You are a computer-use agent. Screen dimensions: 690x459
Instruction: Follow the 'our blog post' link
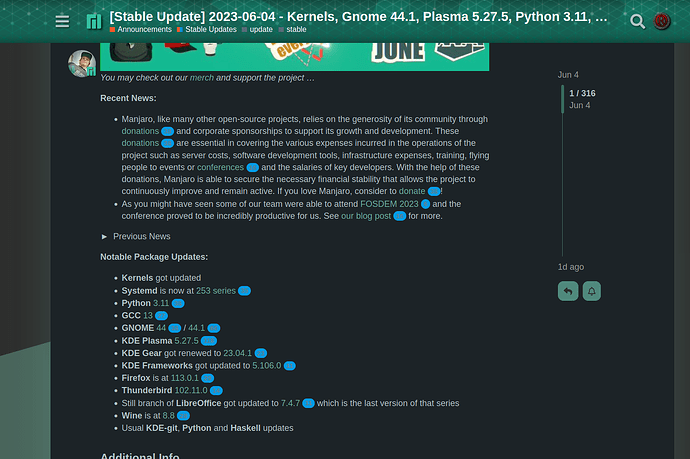point(365,216)
